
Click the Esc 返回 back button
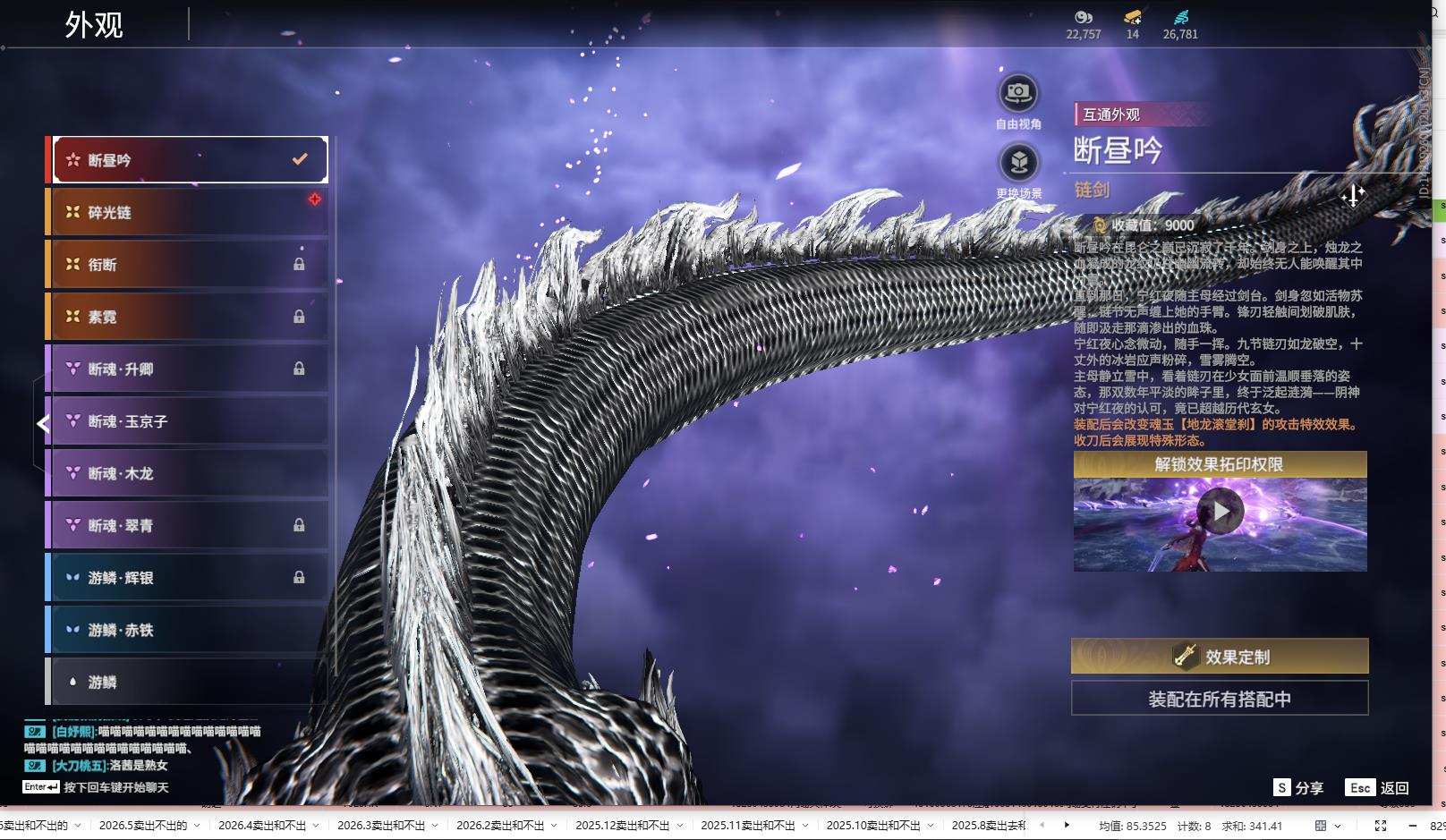point(1377,787)
